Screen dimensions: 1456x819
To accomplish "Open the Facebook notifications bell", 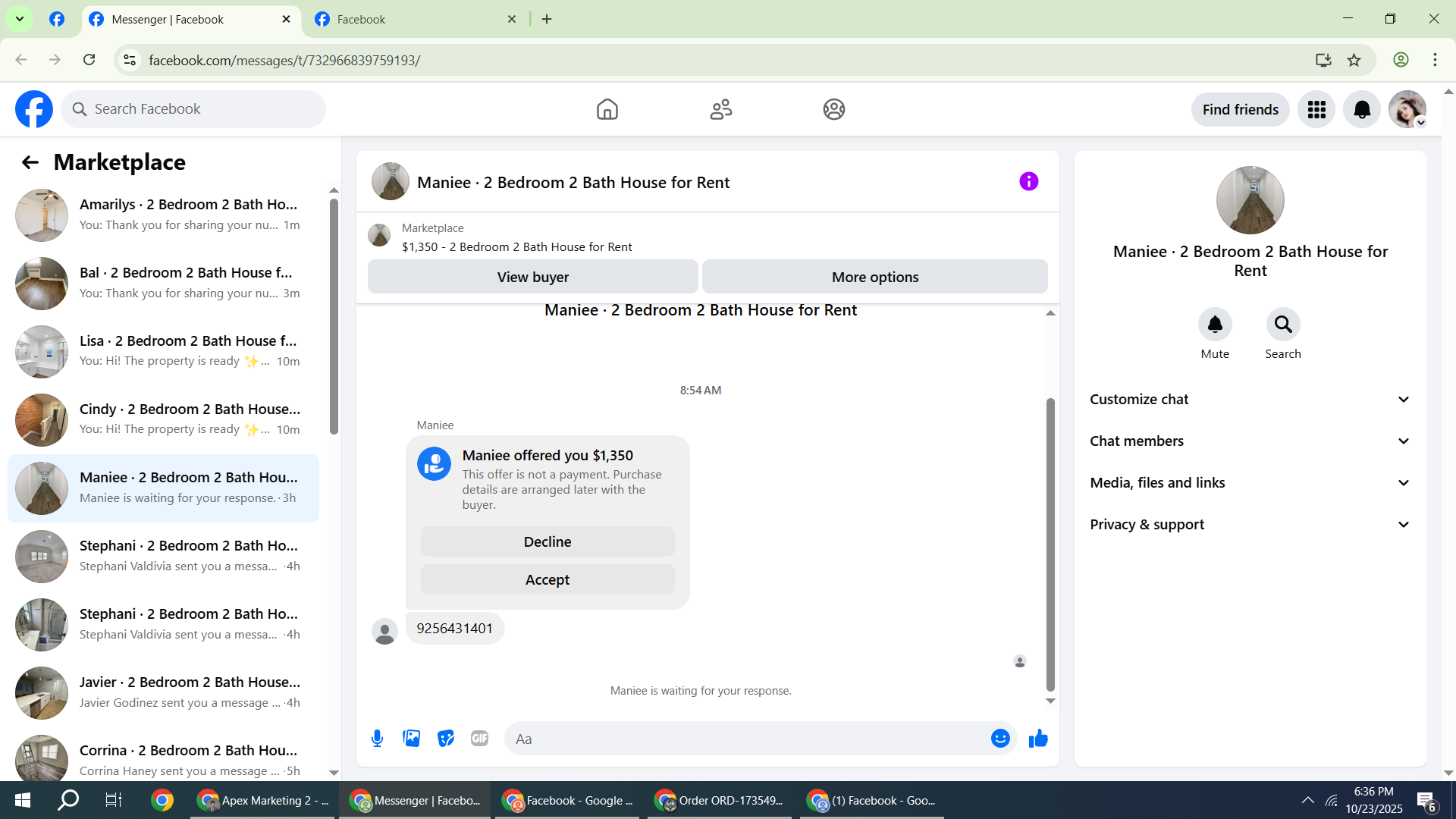I will pyautogui.click(x=1362, y=110).
